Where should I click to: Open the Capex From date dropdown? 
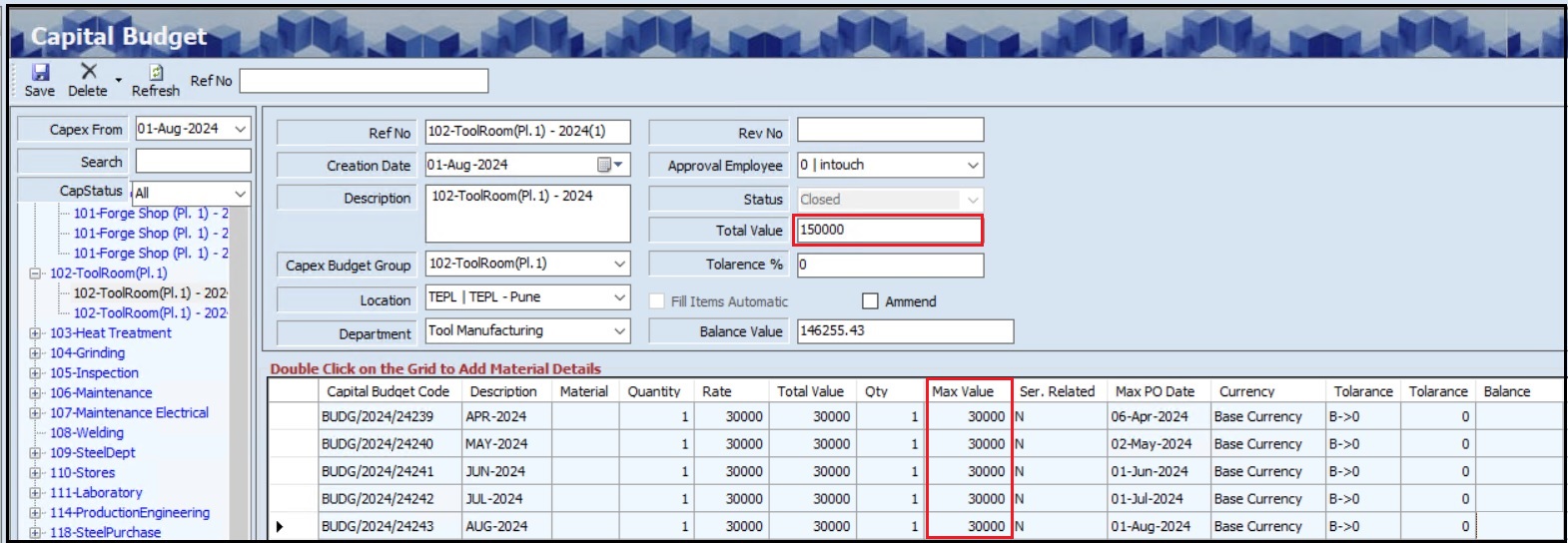[240, 129]
